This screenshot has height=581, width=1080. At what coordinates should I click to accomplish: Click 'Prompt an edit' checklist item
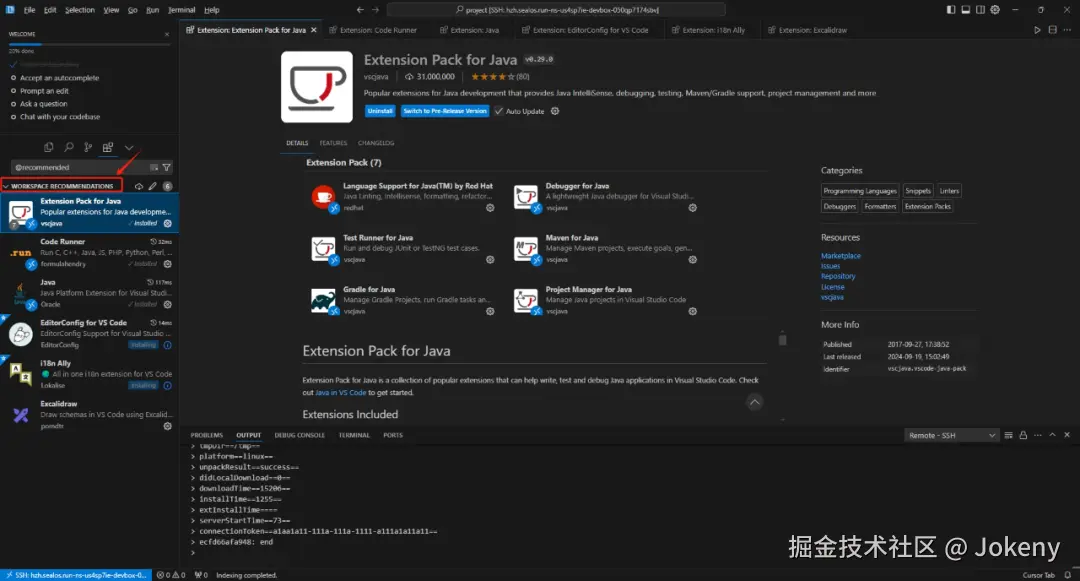click(44, 91)
